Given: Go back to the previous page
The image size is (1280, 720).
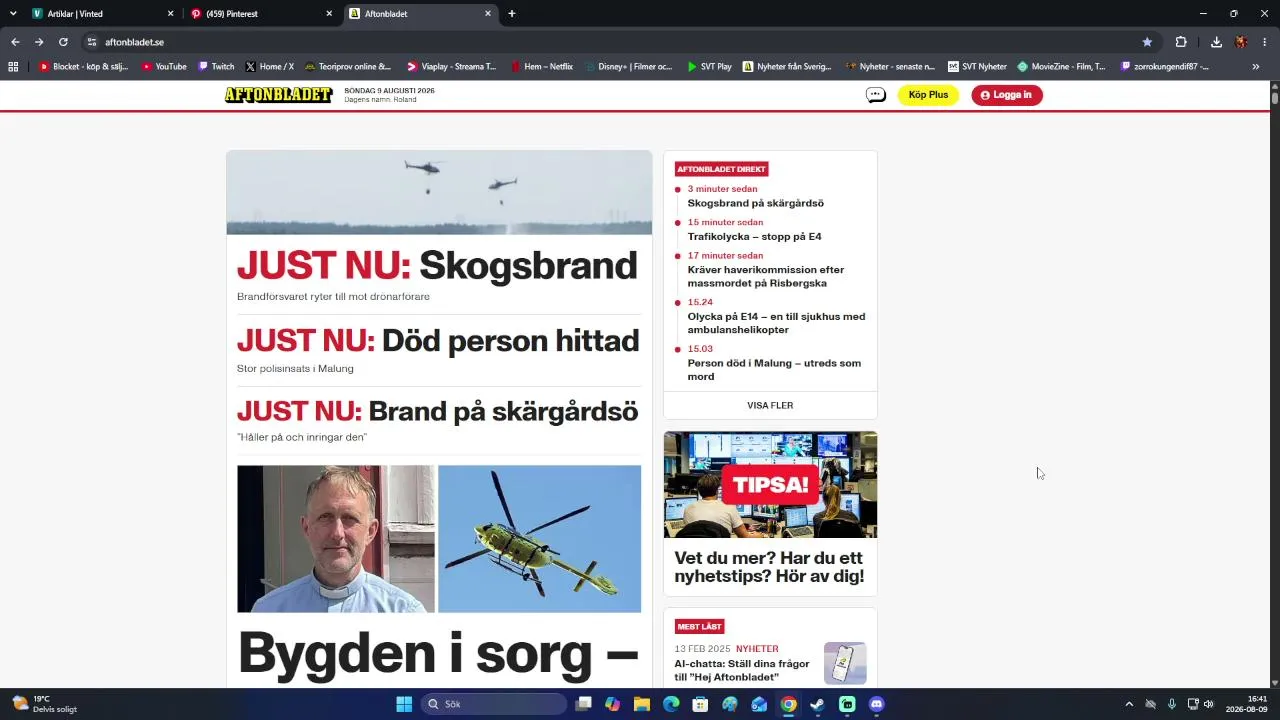Looking at the screenshot, I should click(x=15, y=42).
